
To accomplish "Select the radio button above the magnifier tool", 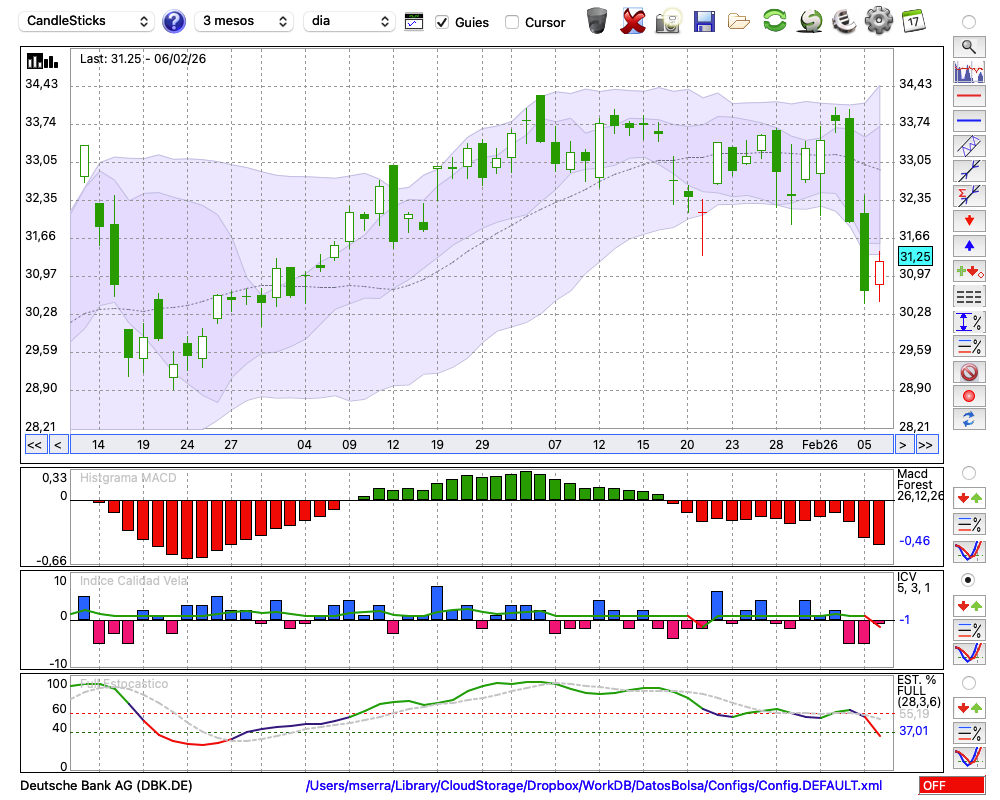I will click(x=969, y=22).
